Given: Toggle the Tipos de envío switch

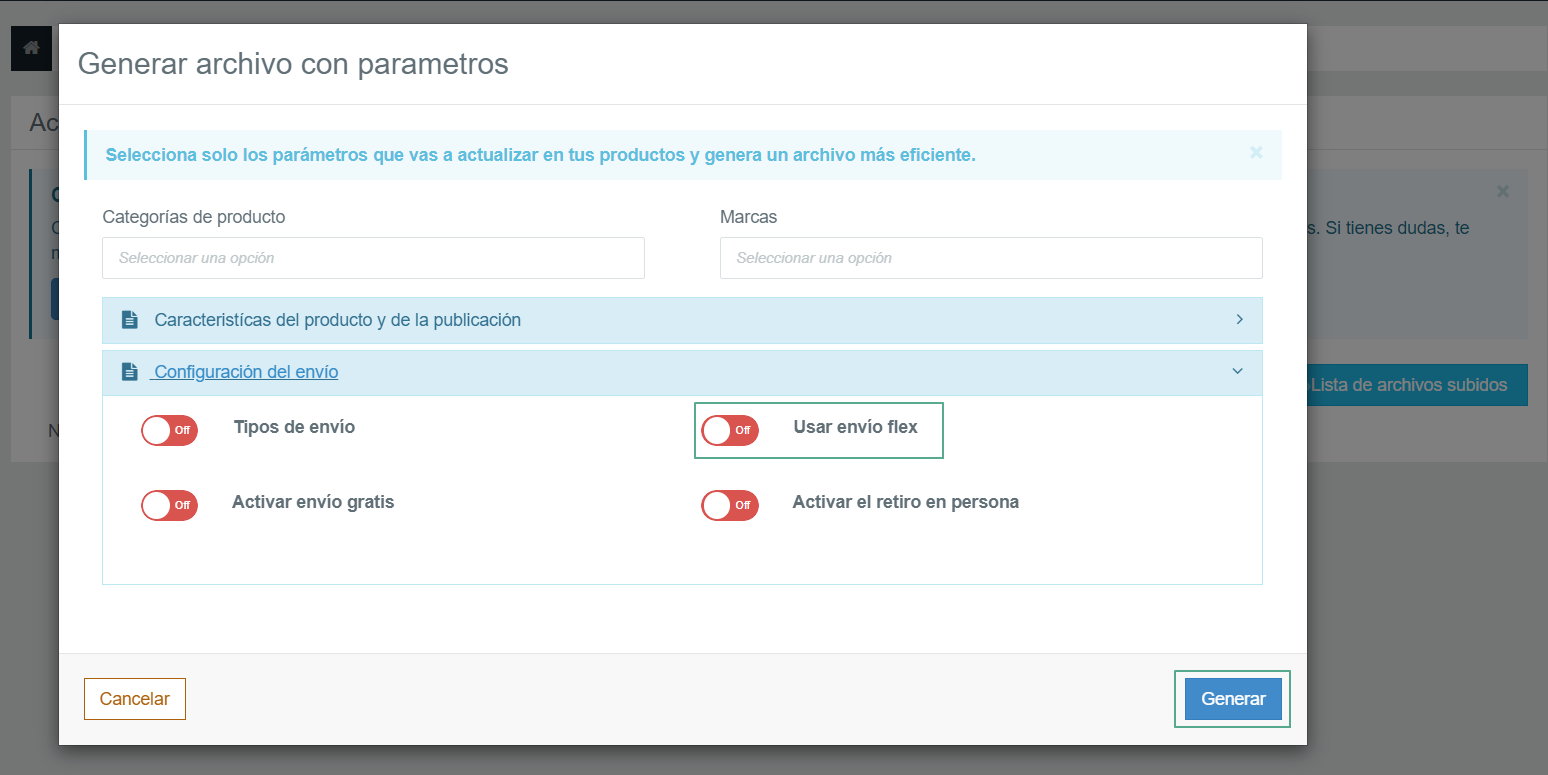Looking at the screenshot, I should click(169, 430).
